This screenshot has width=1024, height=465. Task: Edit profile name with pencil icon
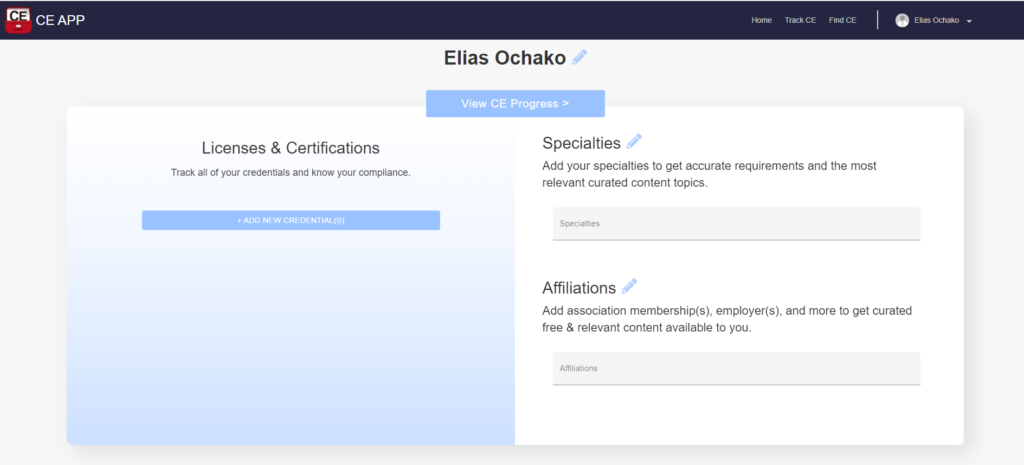(x=579, y=57)
